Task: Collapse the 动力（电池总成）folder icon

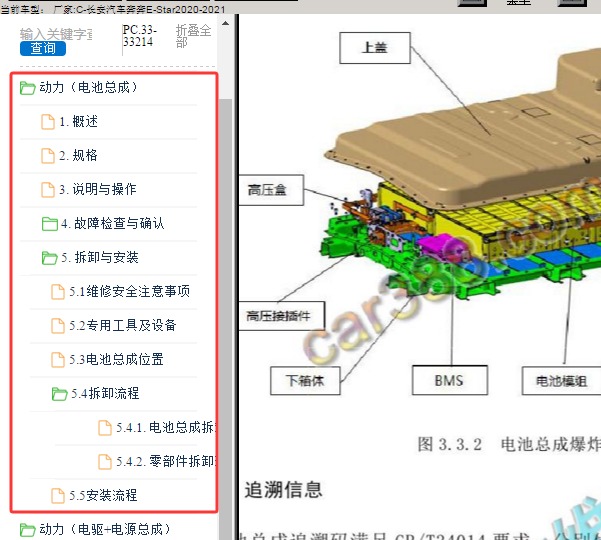Action: (28, 88)
